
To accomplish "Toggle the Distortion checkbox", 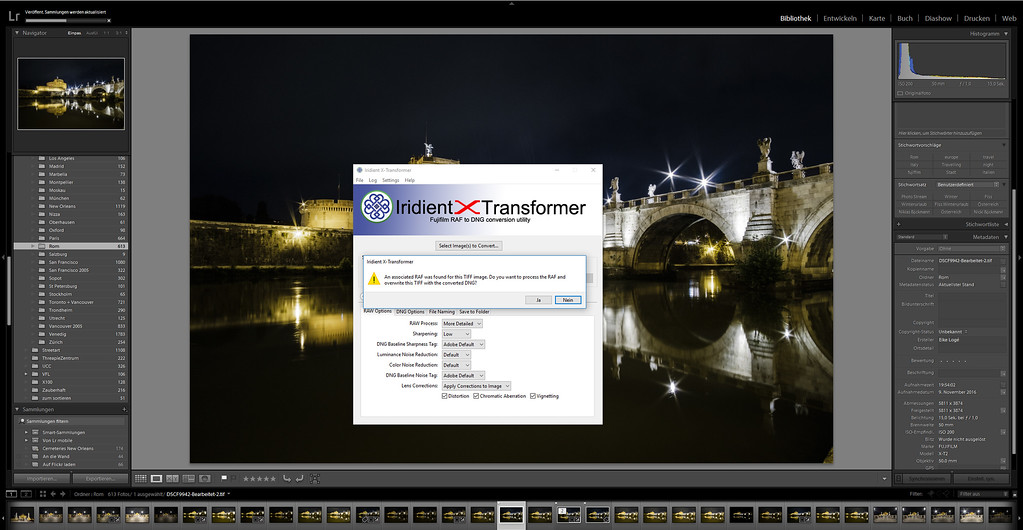I will 445,396.
